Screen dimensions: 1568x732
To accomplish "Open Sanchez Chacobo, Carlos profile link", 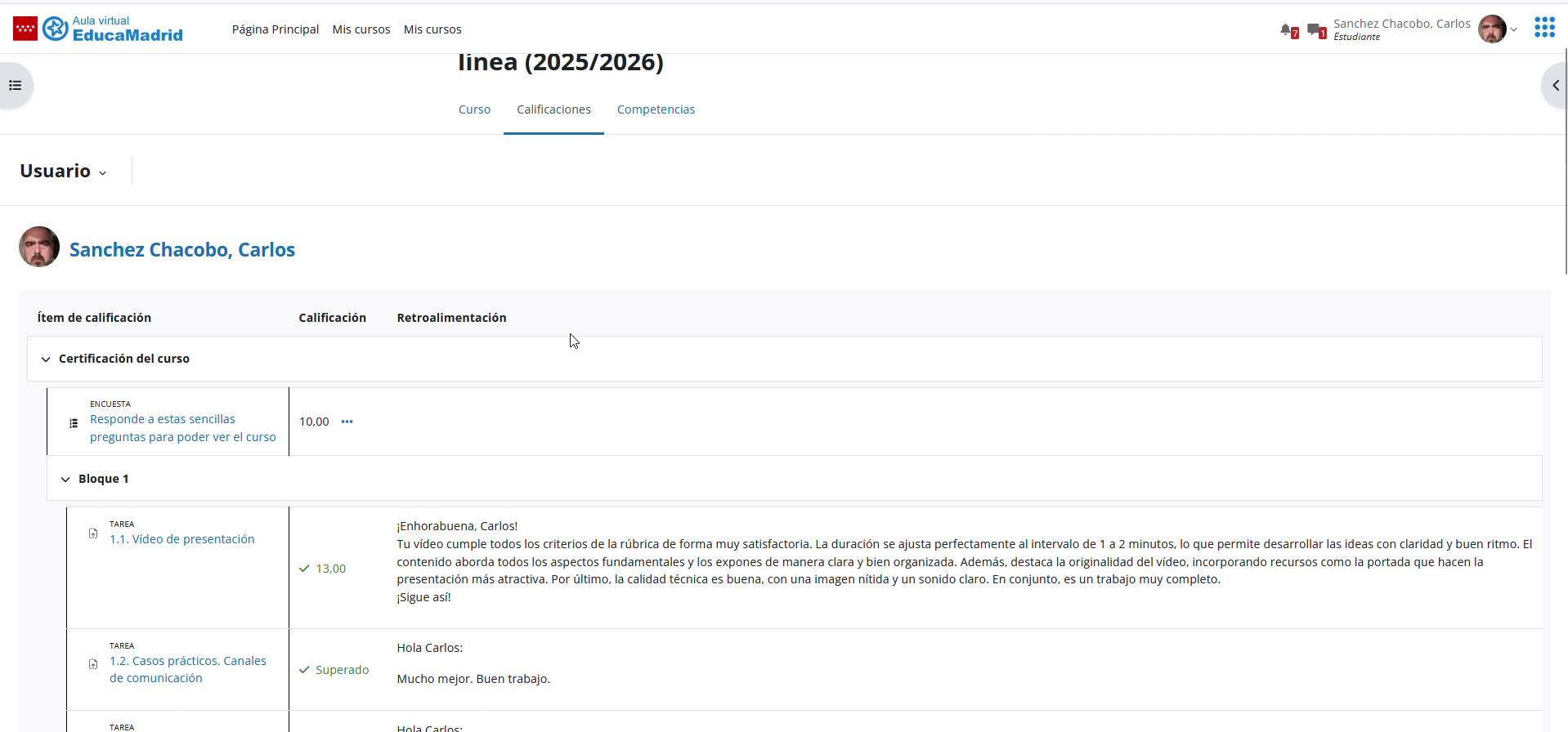I will (182, 250).
